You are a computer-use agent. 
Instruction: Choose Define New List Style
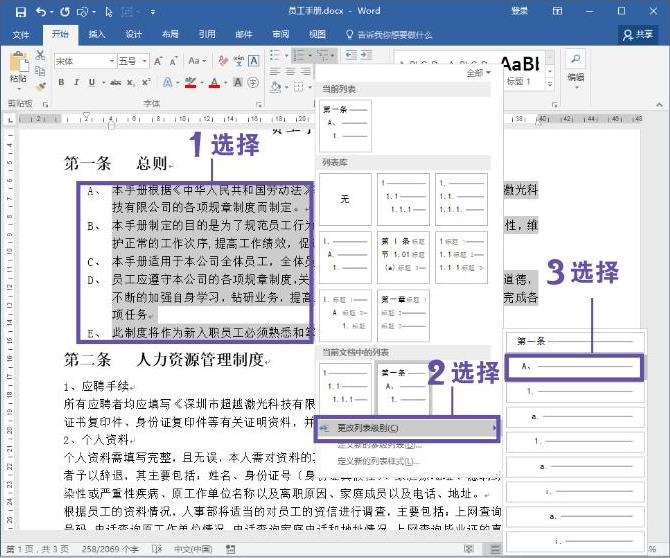(x=379, y=461)
